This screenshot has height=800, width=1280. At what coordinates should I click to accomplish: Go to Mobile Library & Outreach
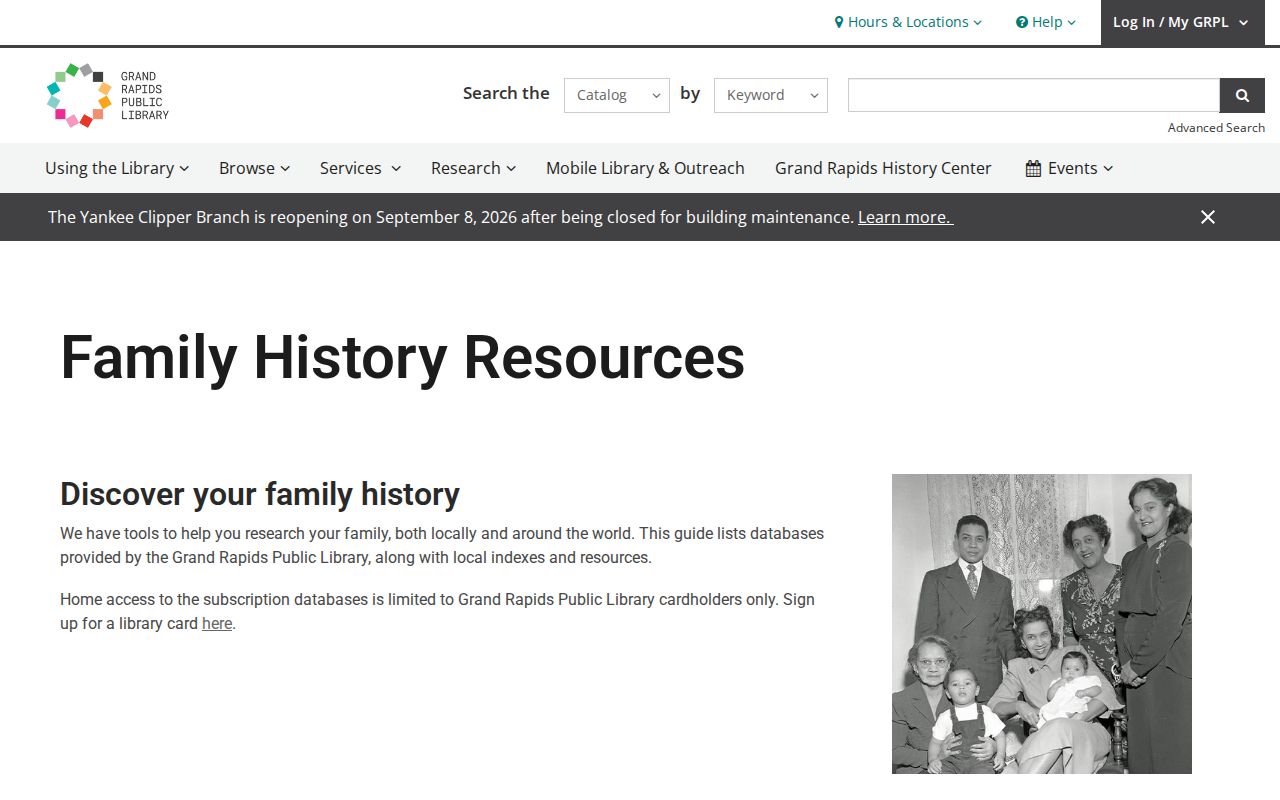click(x=645, y=168)
